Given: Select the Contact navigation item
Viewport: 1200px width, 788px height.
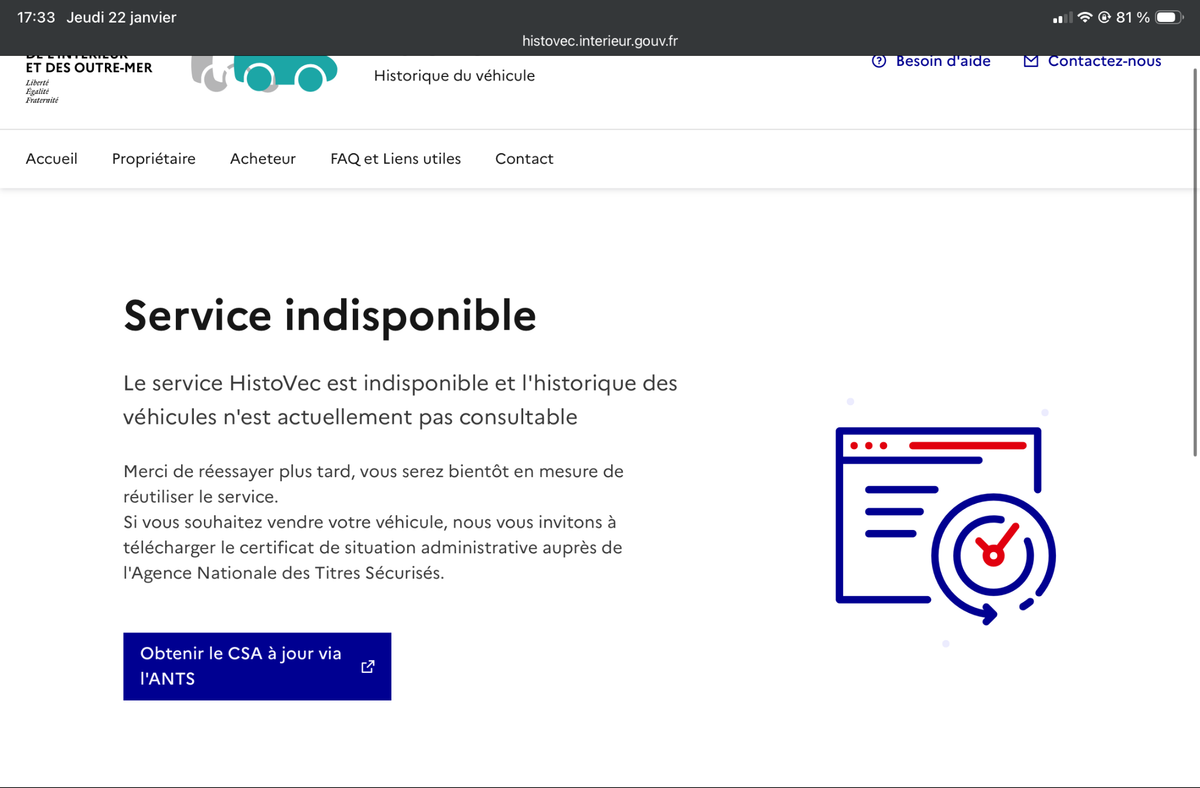Looking at the screenshot, I should point(524,159).
